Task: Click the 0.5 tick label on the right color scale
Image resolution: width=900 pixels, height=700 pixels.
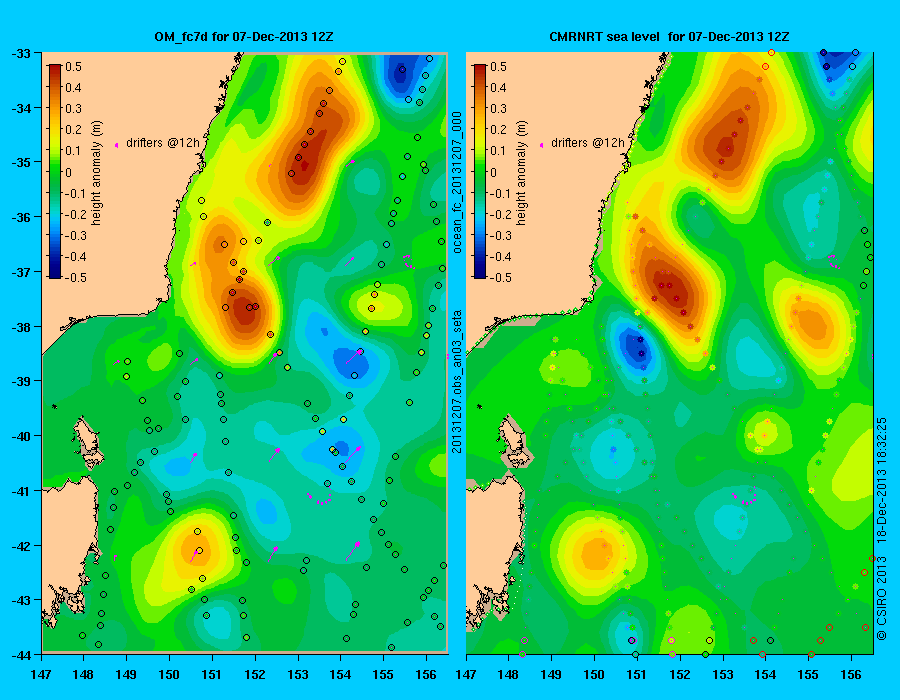Action: coord(498,67)
